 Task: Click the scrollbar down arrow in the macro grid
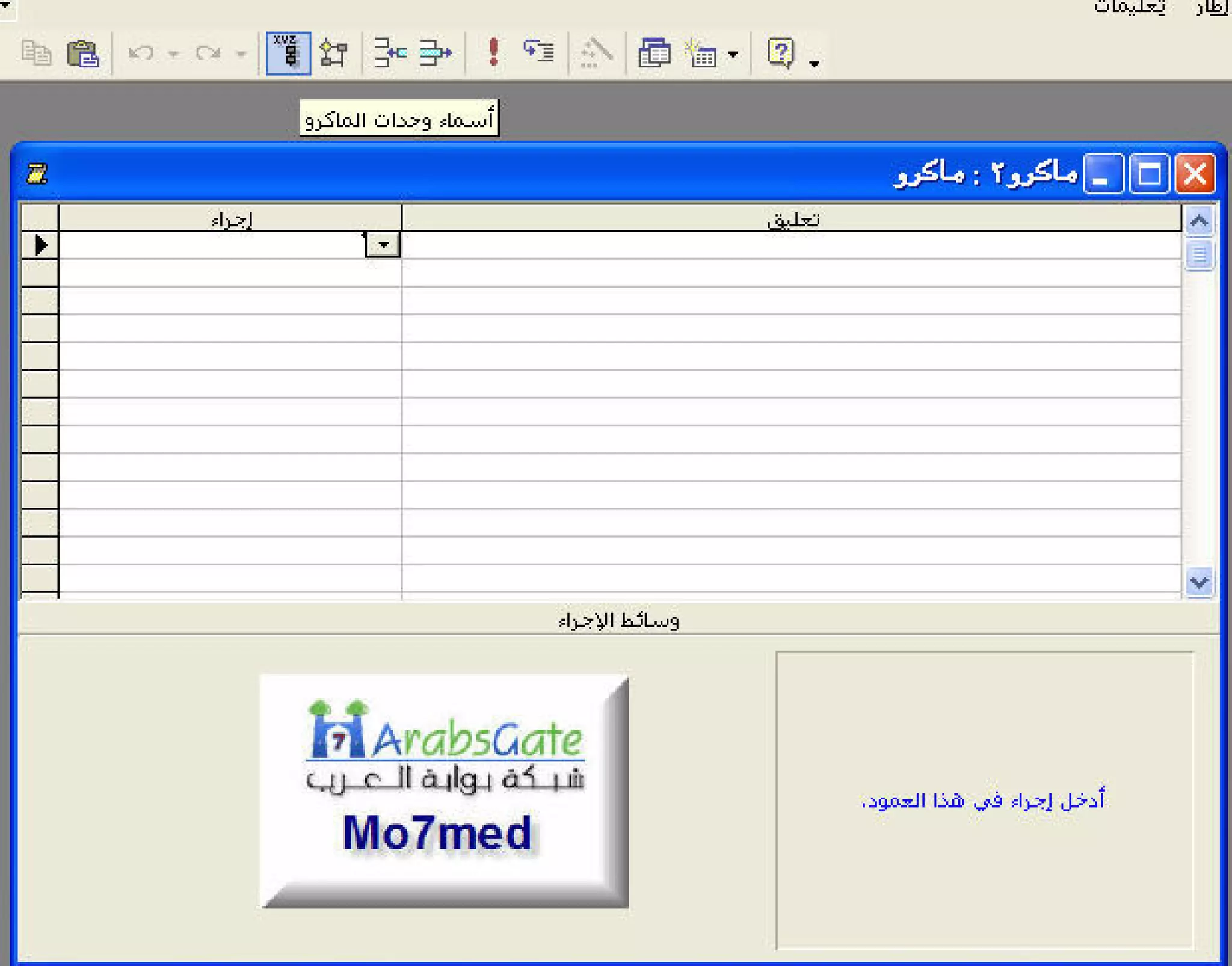(1199, 582)
